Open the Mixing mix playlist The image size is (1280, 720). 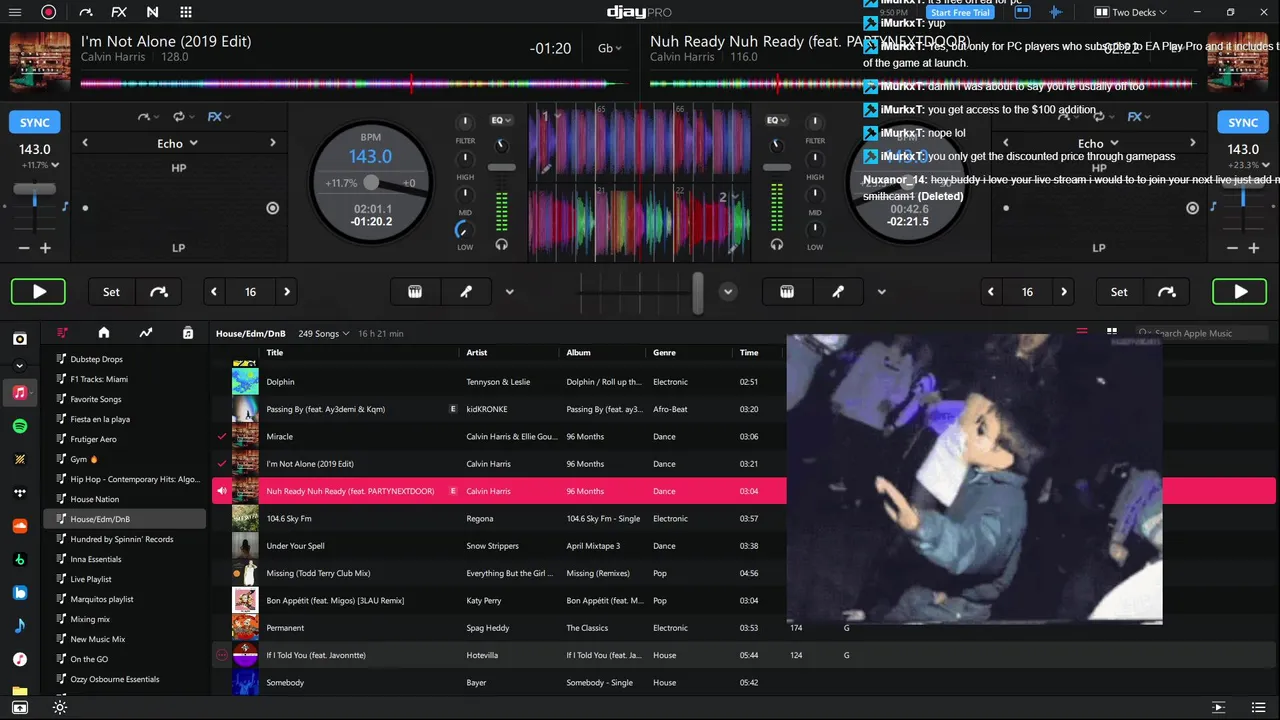(90, 619)
